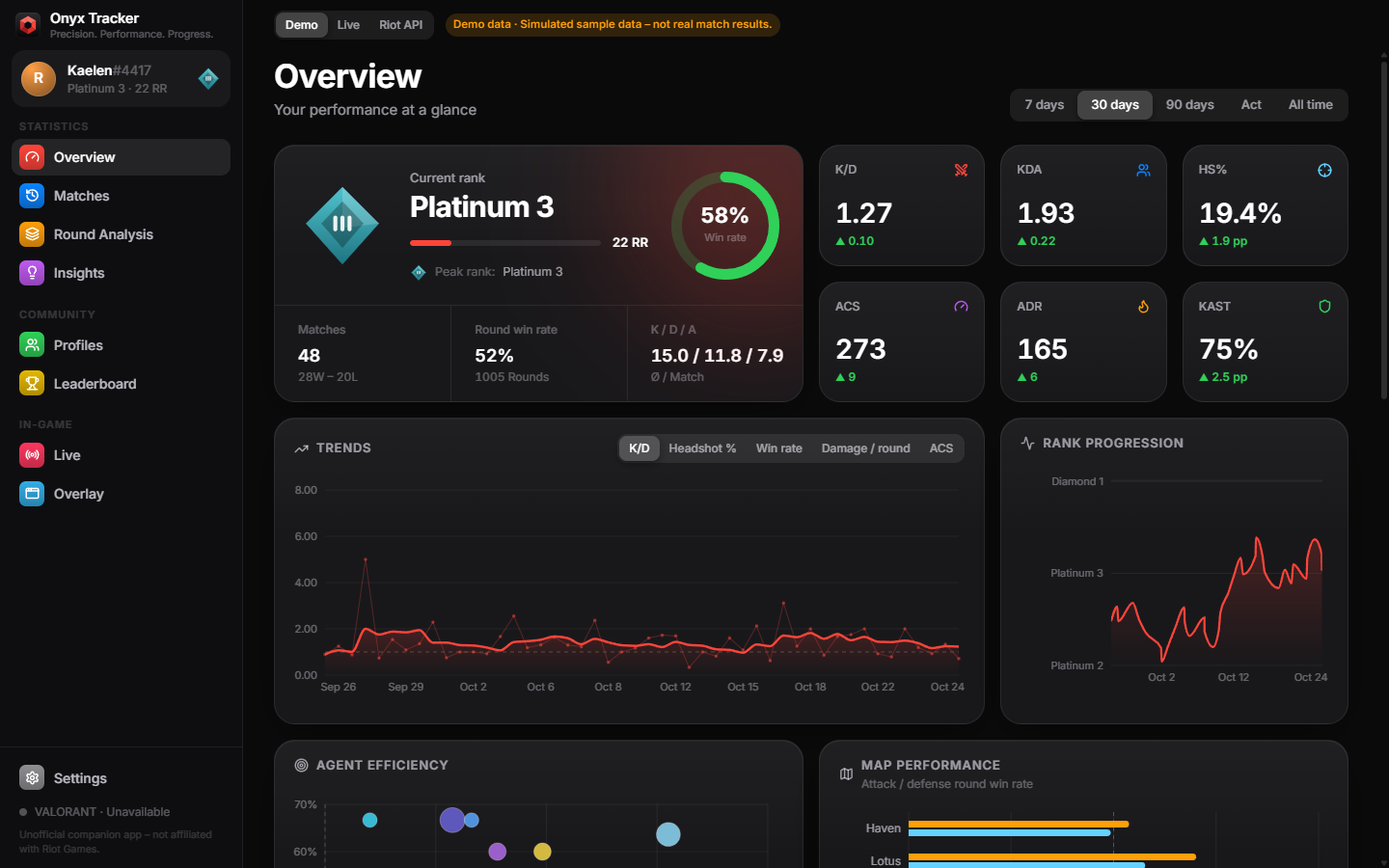The width and height of the screenshot is (1389, 868).
Task: Select the 30 days range
Action: point(1115,105)
